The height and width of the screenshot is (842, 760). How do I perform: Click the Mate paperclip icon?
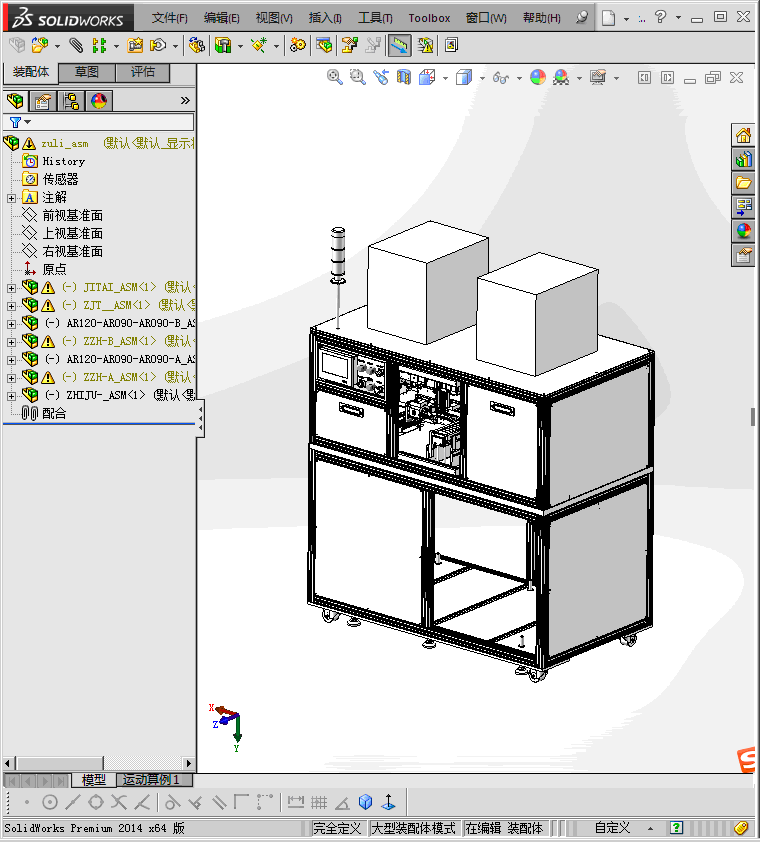coord(76,46)
